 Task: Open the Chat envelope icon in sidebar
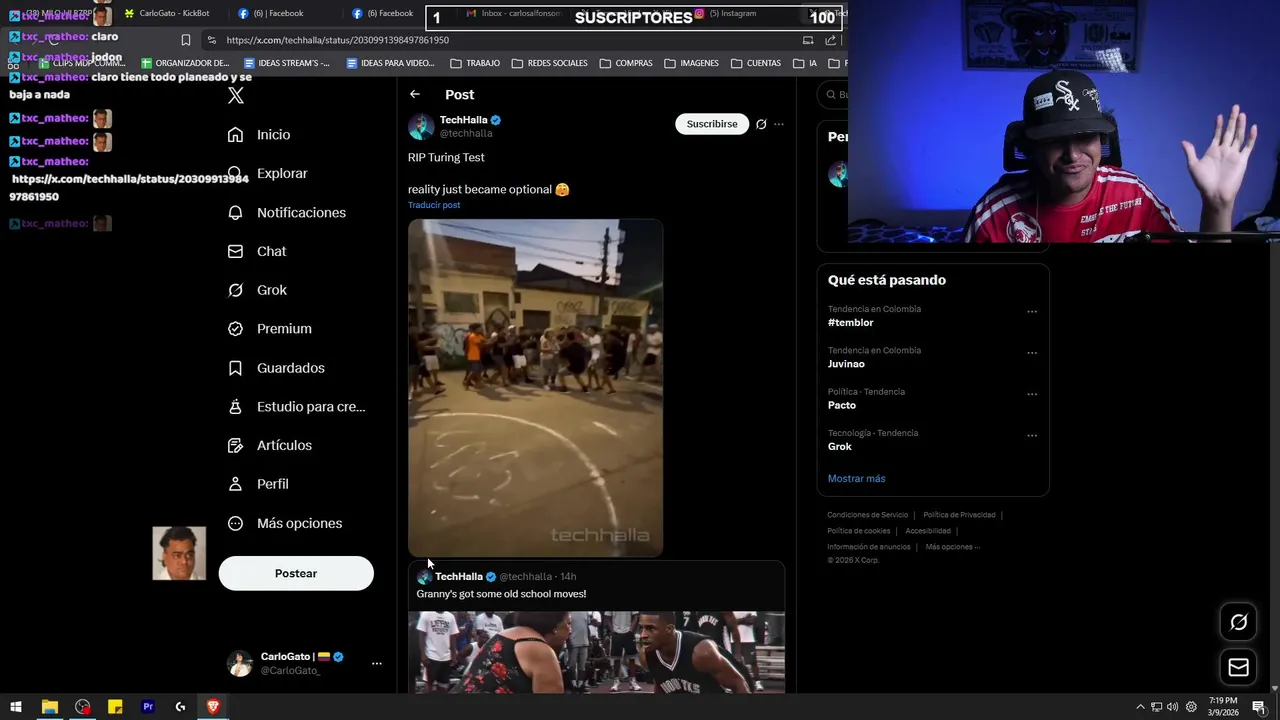[235, 252]
